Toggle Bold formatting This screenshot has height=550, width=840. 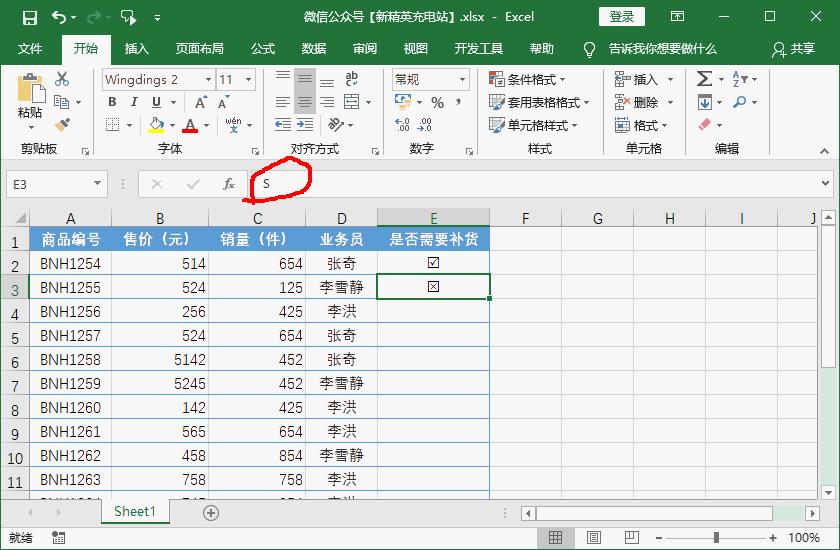tap(112, 102)
